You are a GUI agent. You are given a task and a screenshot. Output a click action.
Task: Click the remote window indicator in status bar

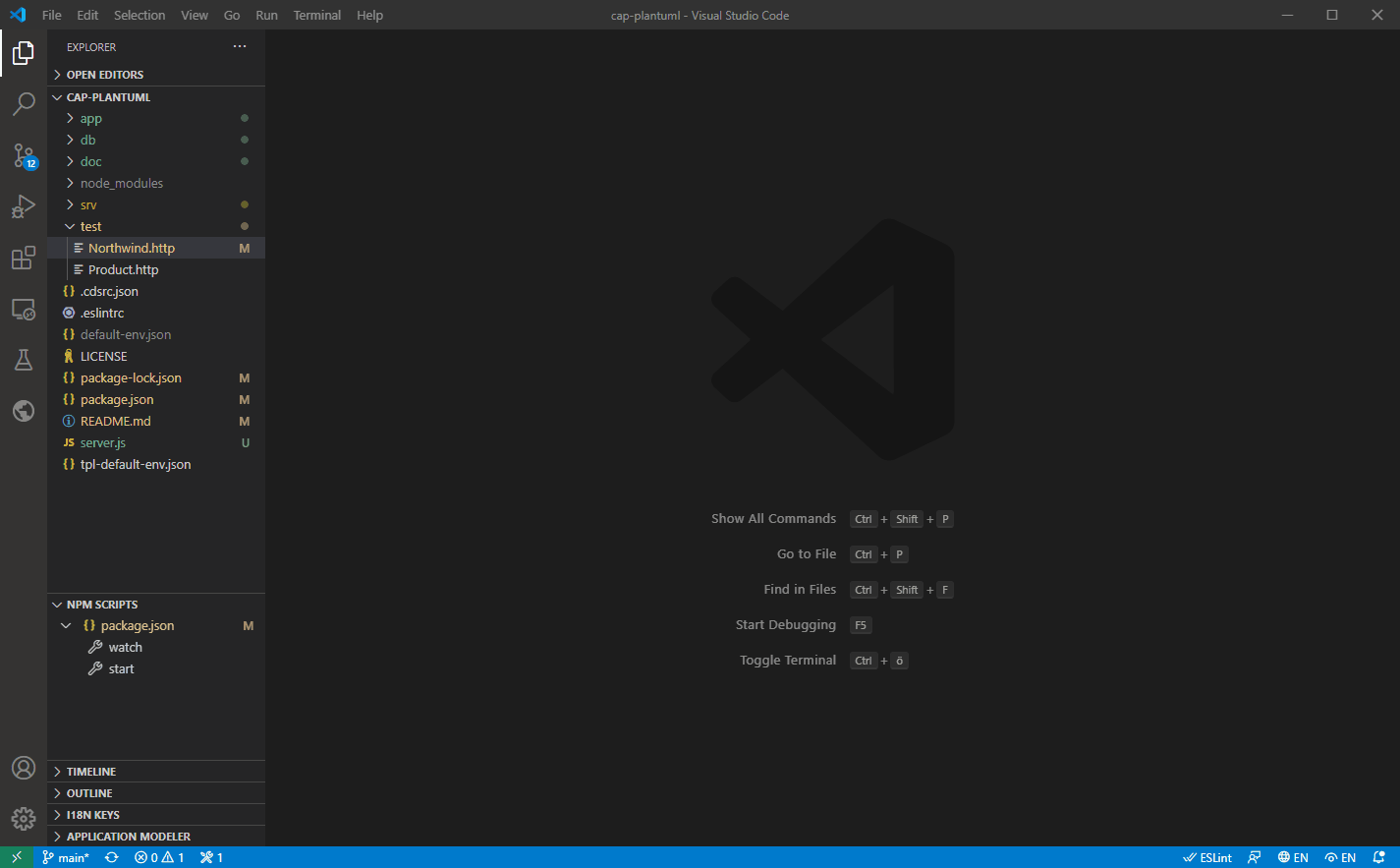pyautogui.click(x=17, y=857)
